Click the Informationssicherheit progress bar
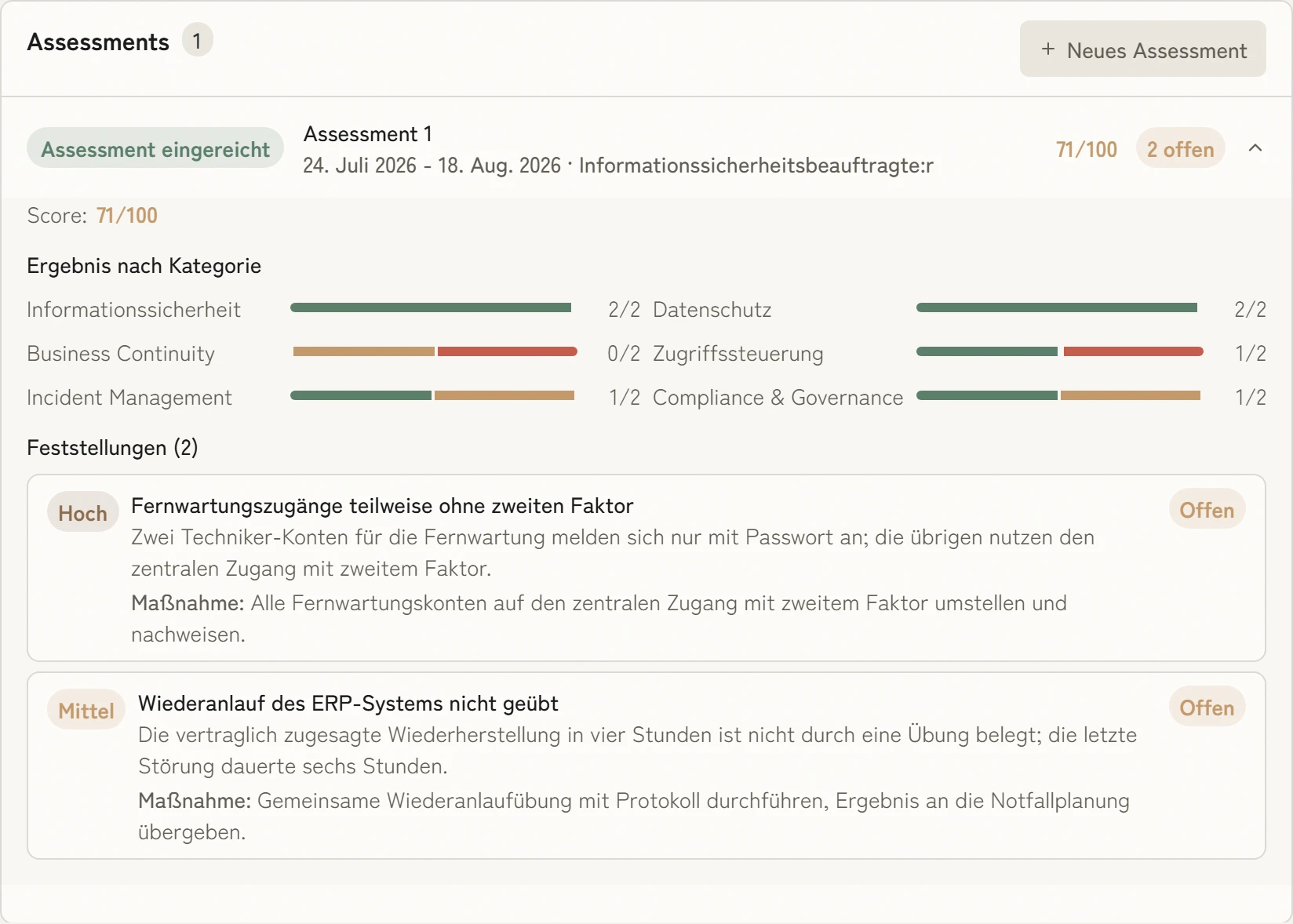1293x924 pixels. click(431, 308)
